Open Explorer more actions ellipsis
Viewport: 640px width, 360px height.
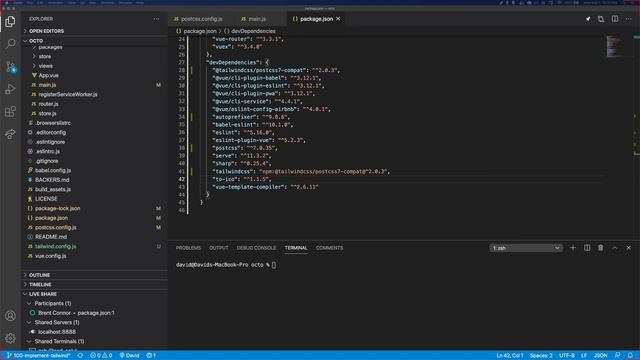pos(156,19)
